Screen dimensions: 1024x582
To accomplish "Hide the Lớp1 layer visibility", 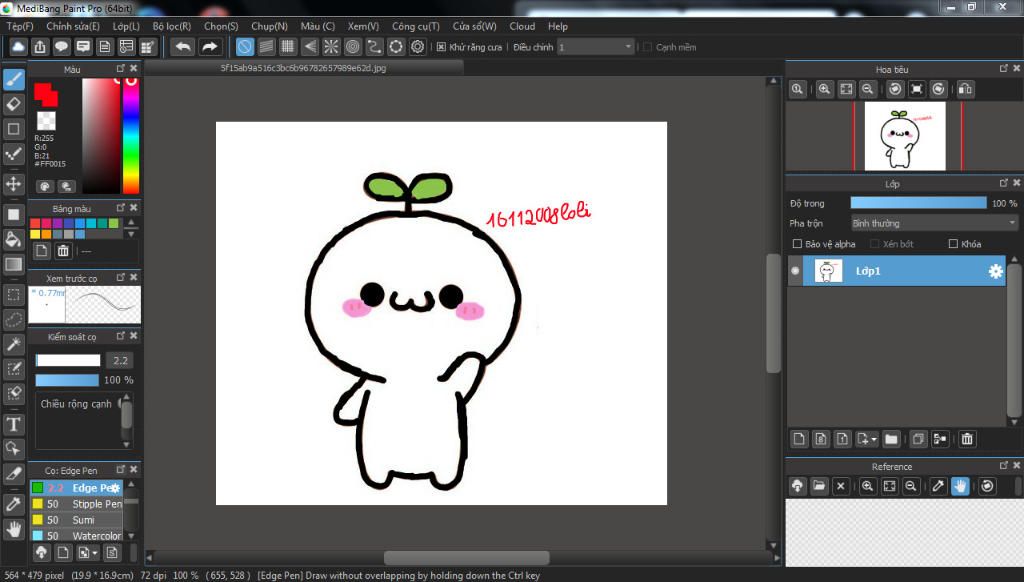I will coord(795,270).
